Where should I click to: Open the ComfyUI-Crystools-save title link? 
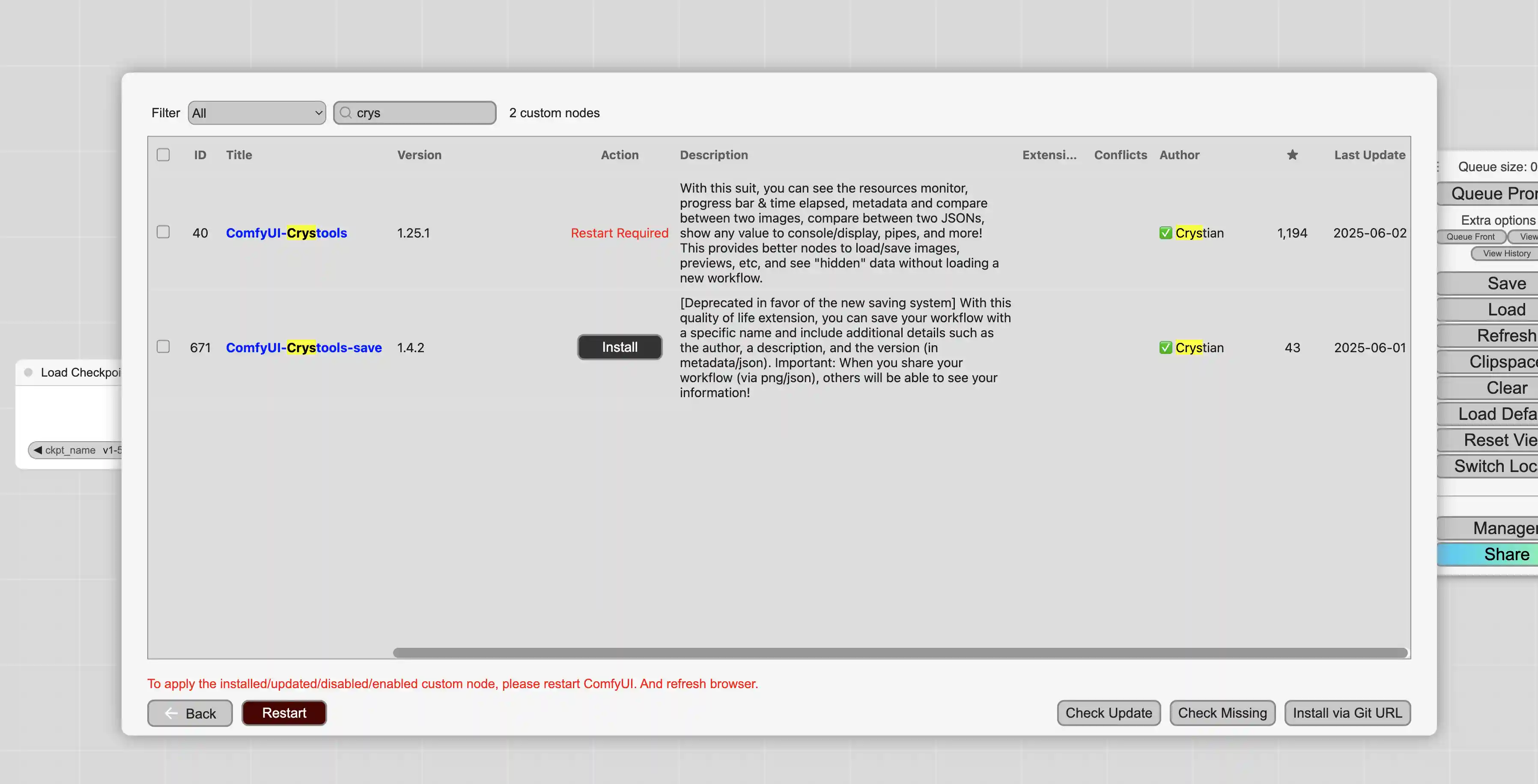(x=303, y=347)
